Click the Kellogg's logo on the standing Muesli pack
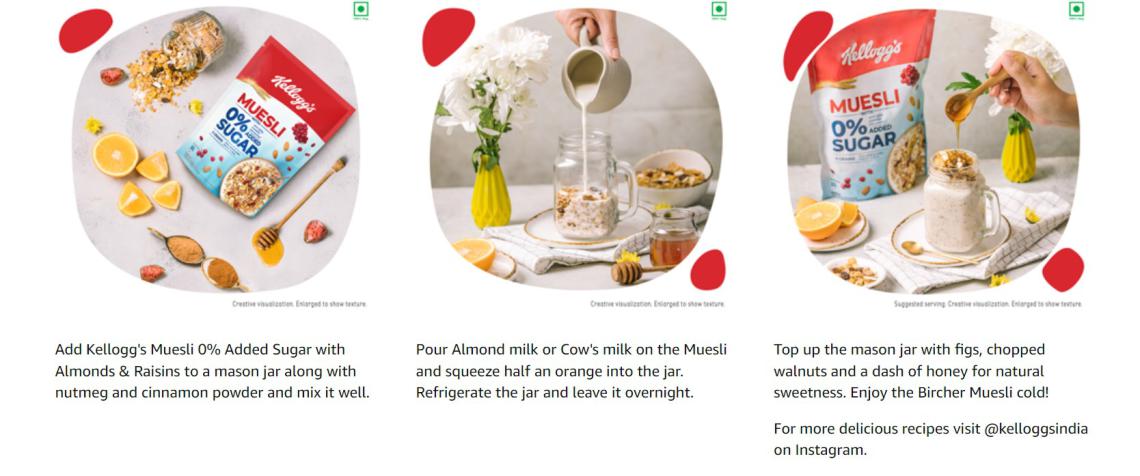Viewport: 1140px width, 476px height. [x=871, y=53]
